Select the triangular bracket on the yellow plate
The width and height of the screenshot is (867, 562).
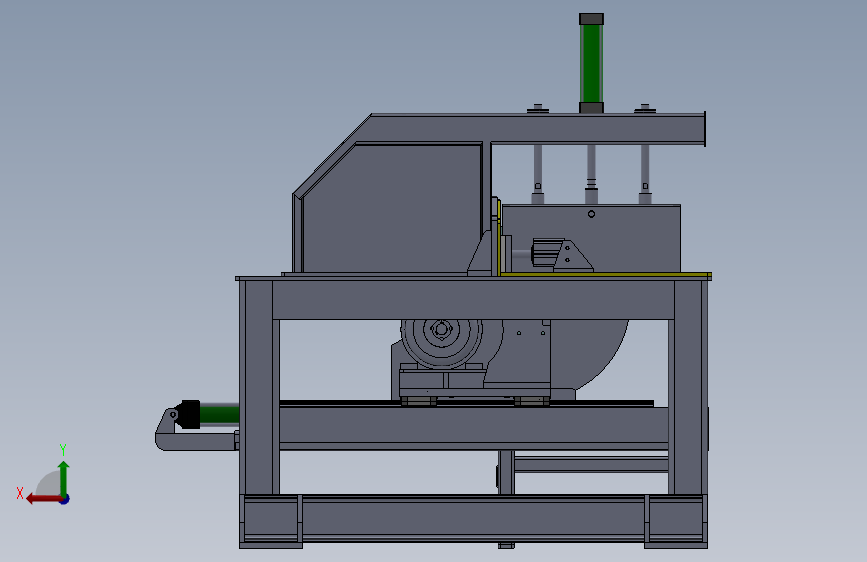(x=574, y=256)
